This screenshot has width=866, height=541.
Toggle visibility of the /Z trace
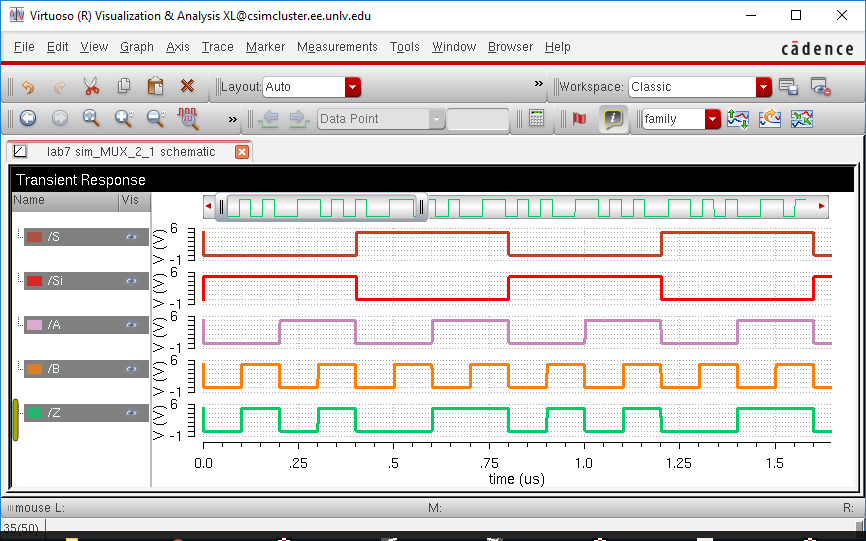tap(131, 413)
